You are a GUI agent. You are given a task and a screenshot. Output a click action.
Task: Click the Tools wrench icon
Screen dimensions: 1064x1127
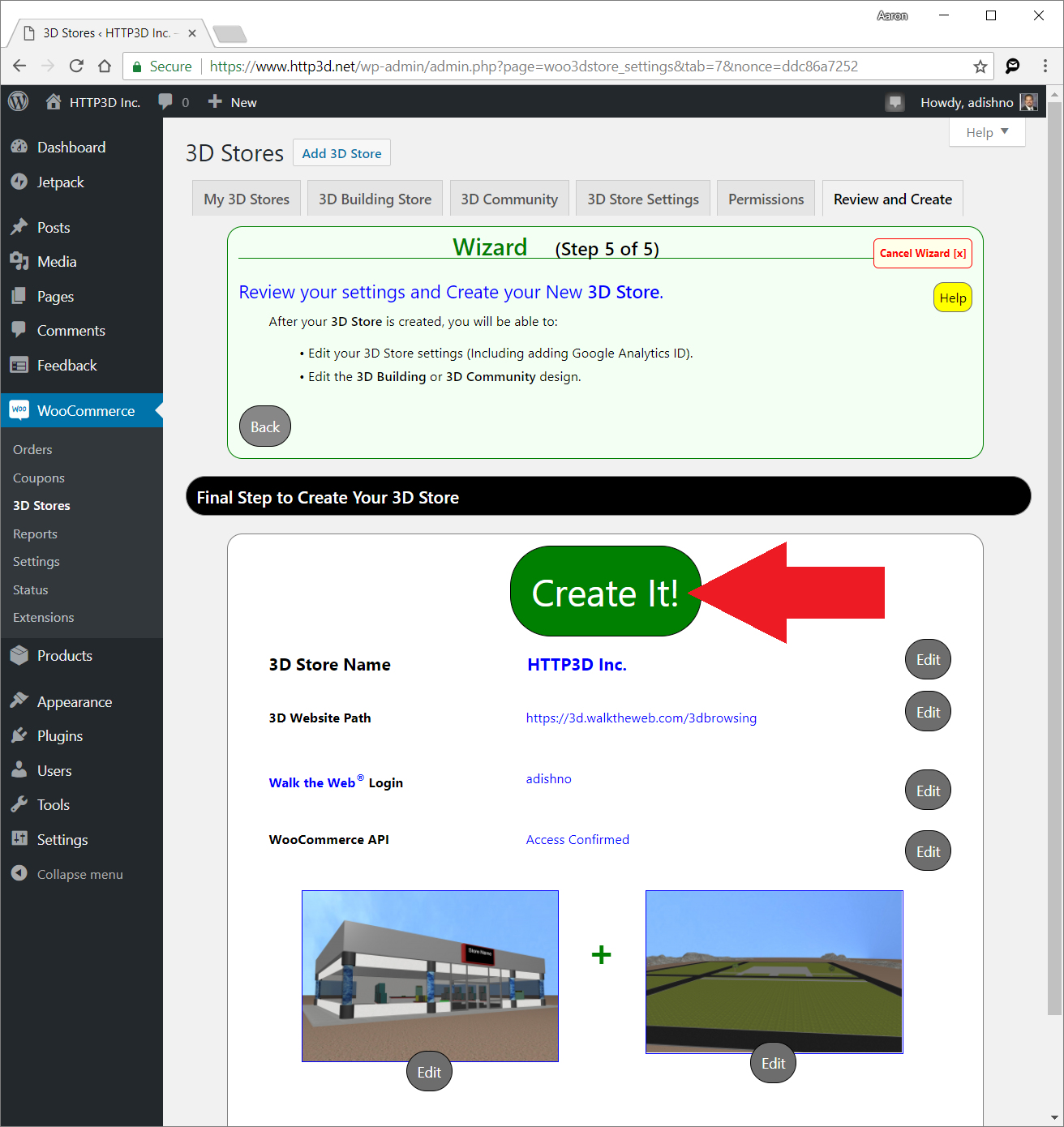click(19, 804)
